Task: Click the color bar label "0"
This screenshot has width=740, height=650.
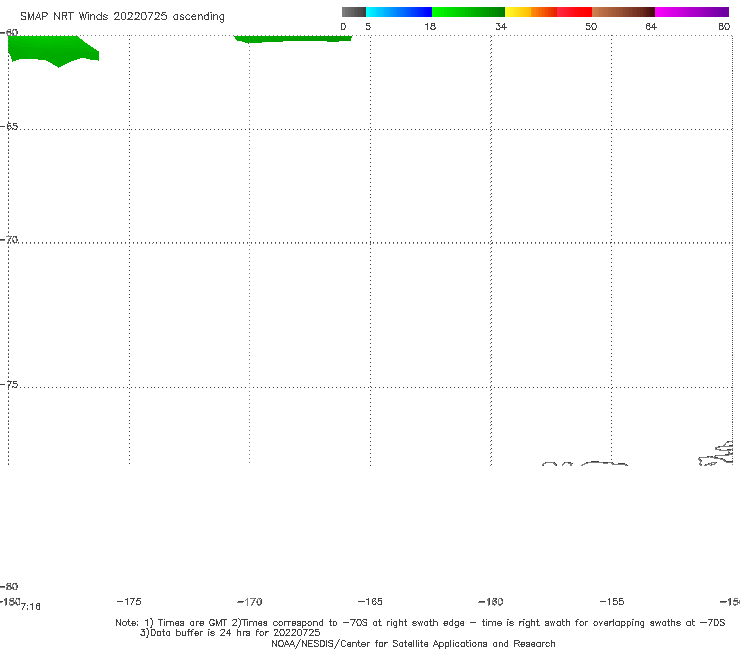Action: point(343,26)
